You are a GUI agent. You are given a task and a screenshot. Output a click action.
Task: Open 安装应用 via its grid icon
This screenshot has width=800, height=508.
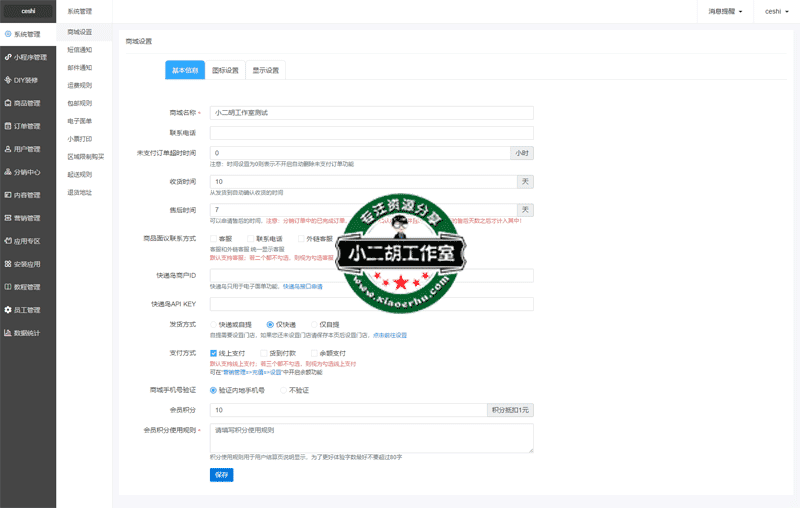point(8,264)
